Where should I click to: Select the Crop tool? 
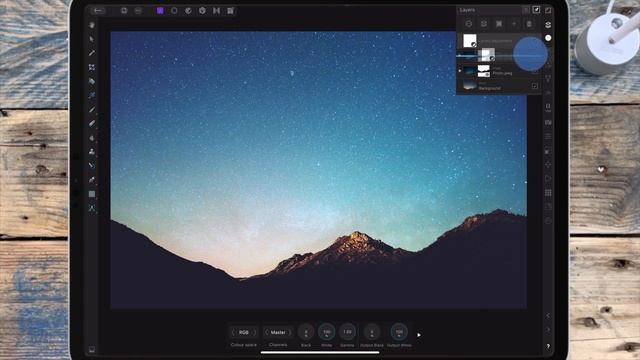tap(92, 67)
